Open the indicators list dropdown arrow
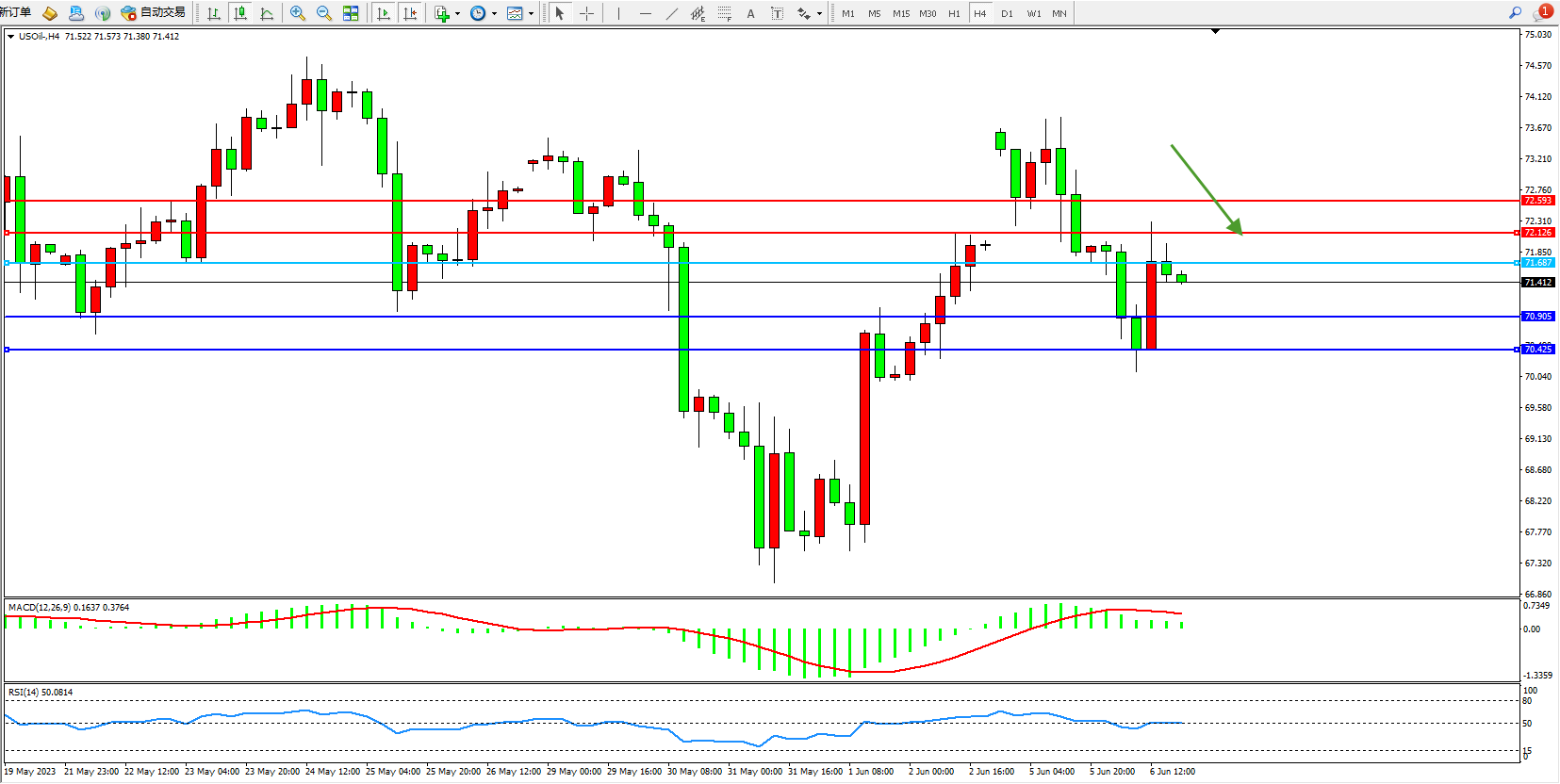Viewport: 1560px width, 784px height. 457,14
